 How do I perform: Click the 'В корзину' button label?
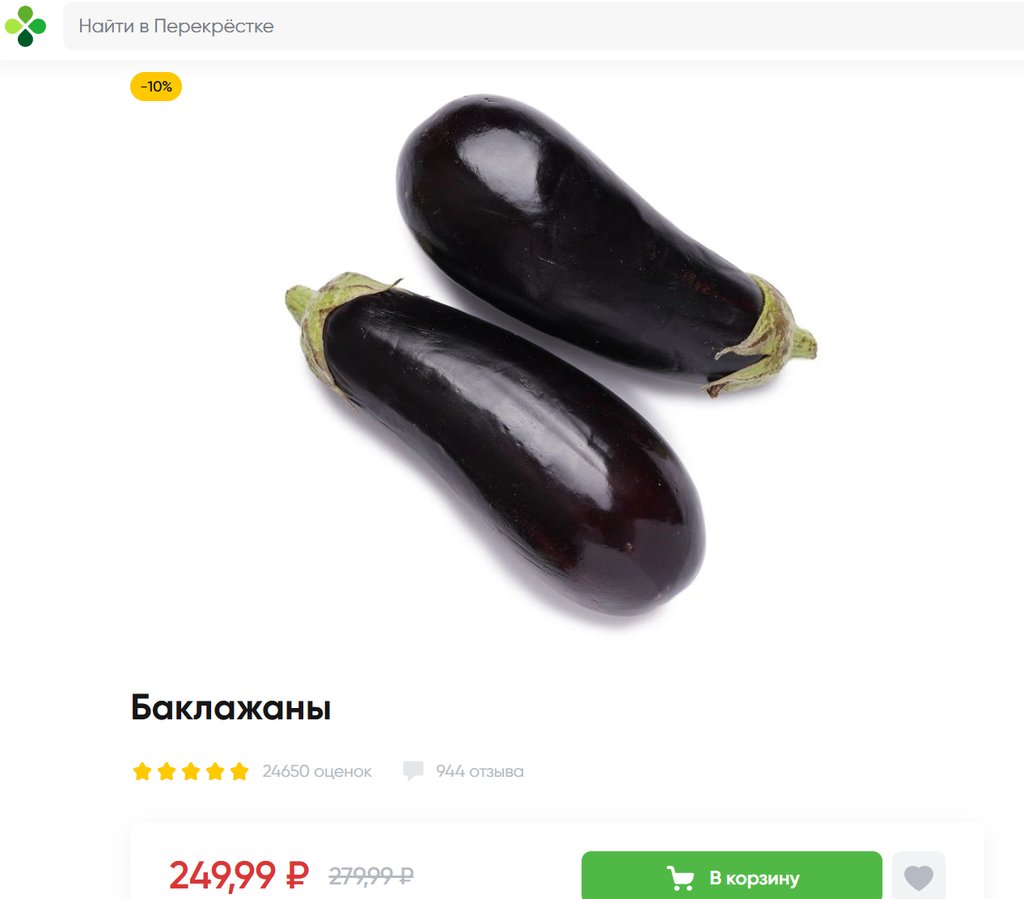pyautogui.click(x=754, y=878)
